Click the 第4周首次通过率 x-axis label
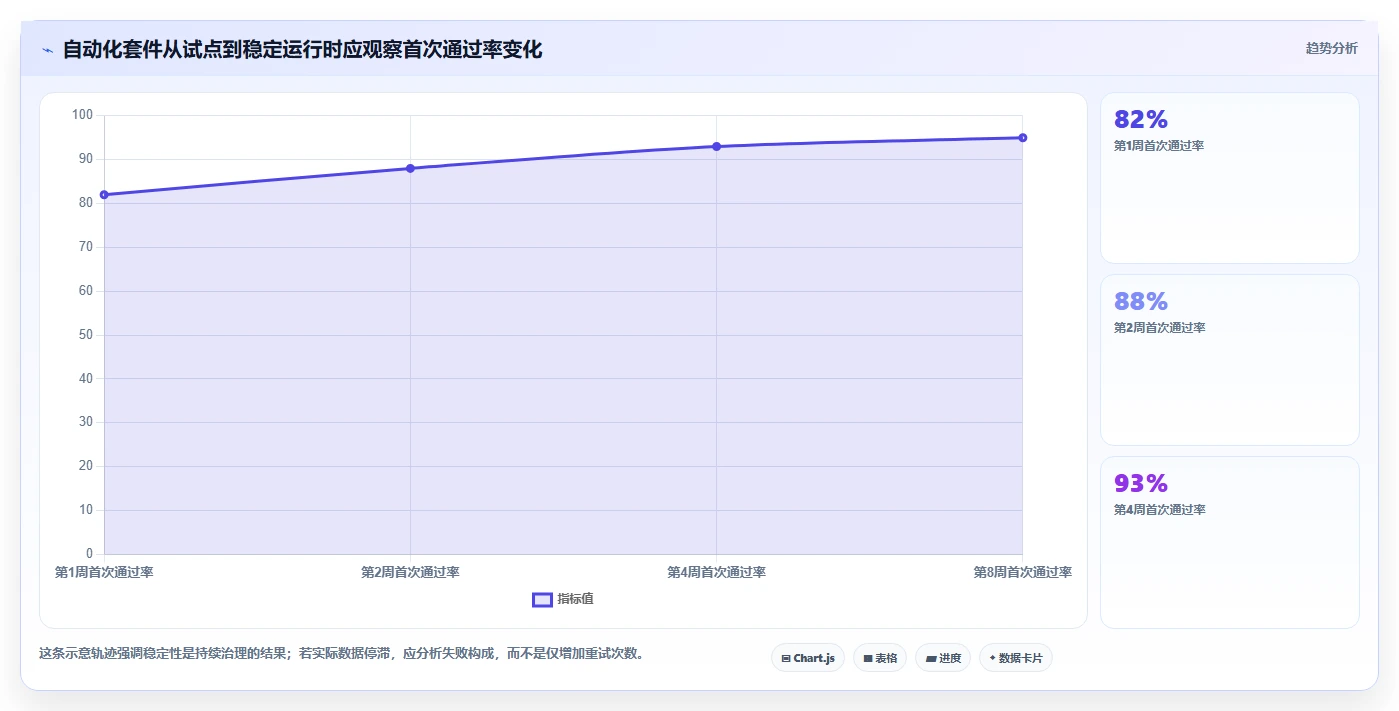This screenshot has width=1399, height=711. 716,572
